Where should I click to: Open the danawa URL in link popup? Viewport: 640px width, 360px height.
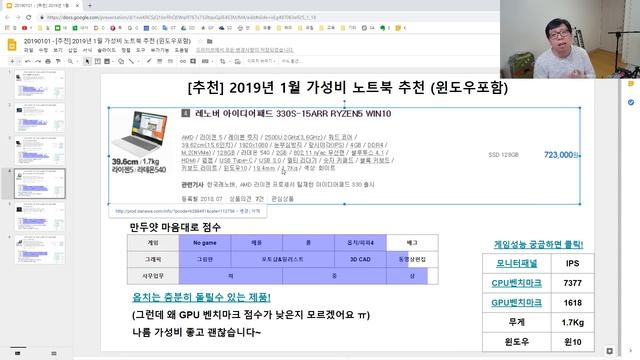175,211
